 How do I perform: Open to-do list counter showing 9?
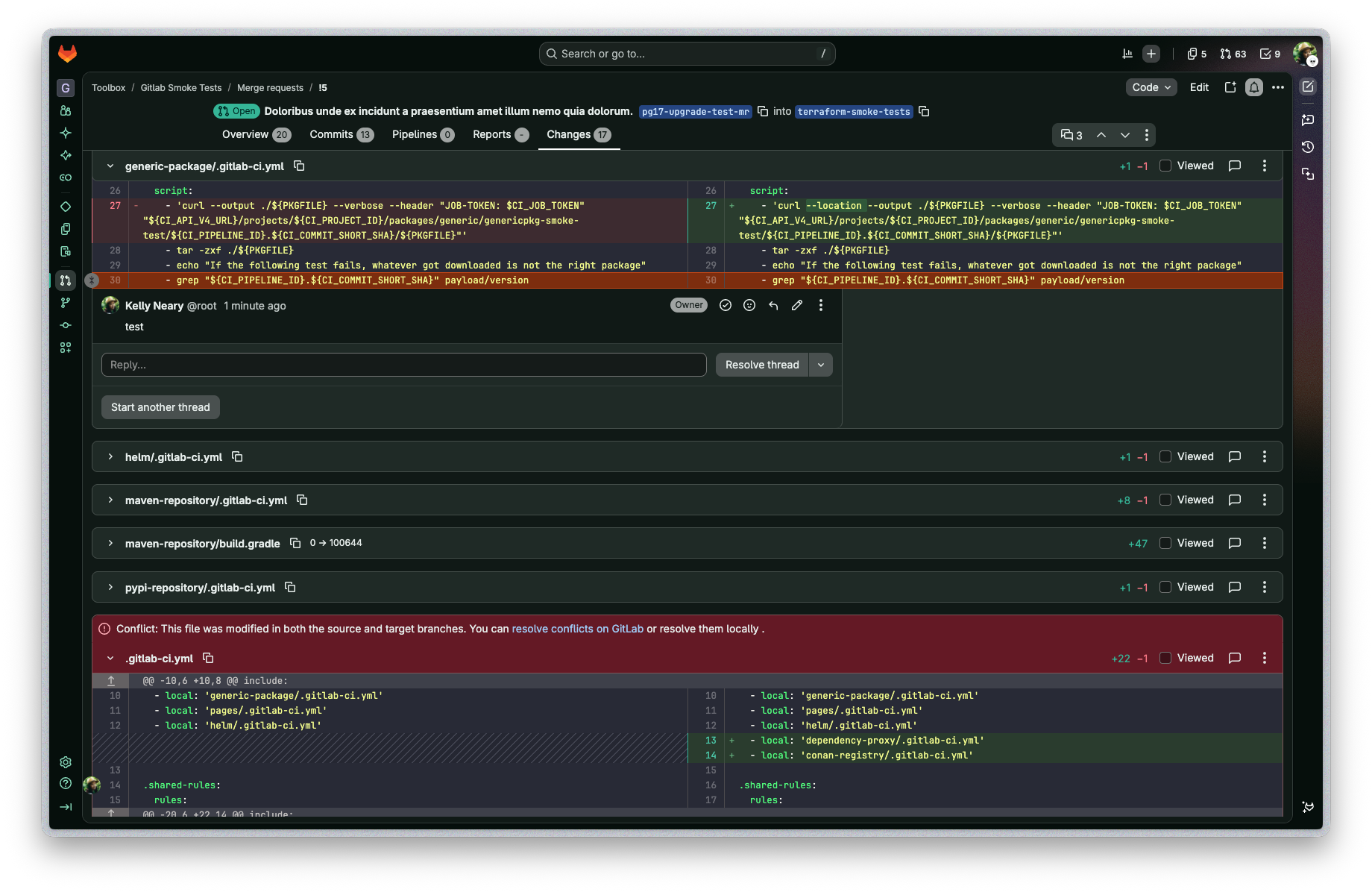[x=1270, y=54]
